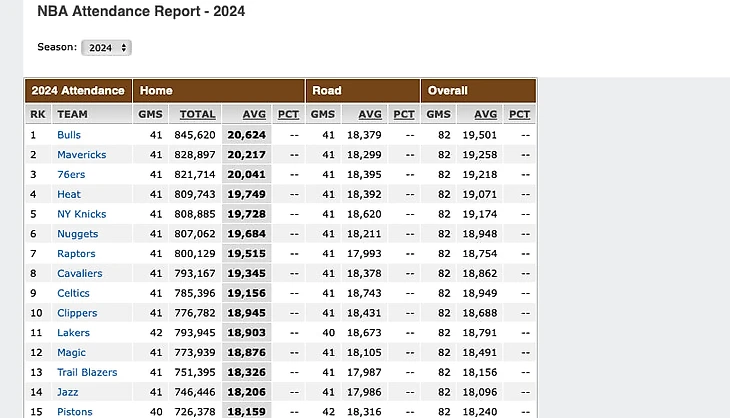Screen dimensions: 730x418
Task: Click the Road PCT column header
Action: coord(404,114)
